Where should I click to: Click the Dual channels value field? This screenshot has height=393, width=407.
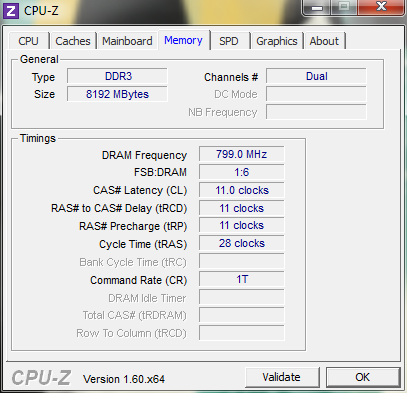click(x=316, y=76)
